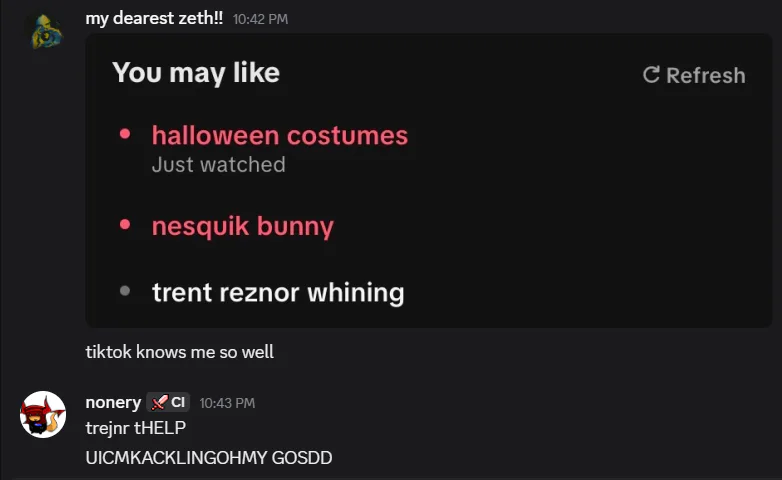
Task: Click the You may like heading
Action: (196, 73)
